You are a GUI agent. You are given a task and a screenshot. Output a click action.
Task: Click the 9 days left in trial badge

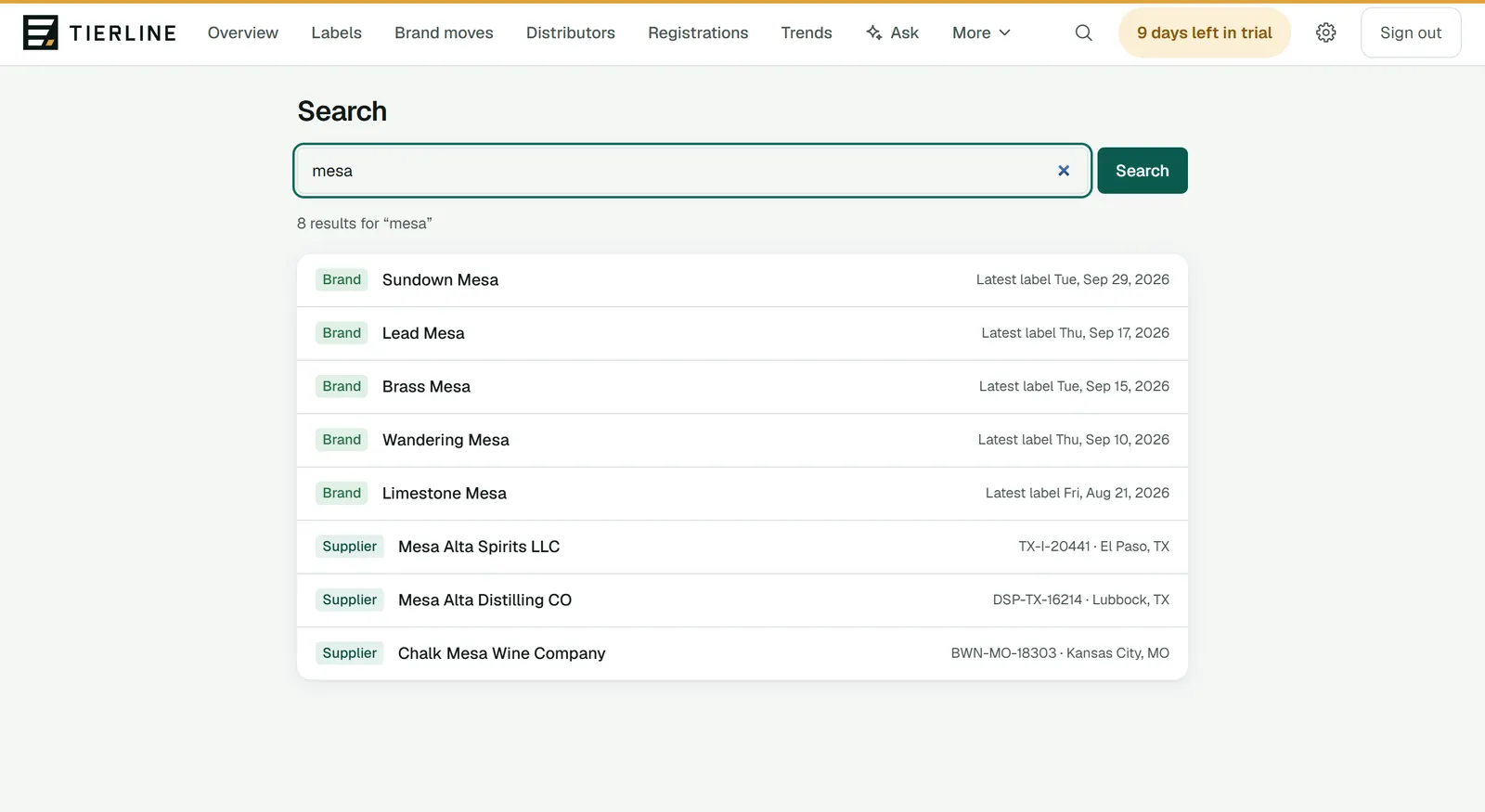click(1205, 32)
